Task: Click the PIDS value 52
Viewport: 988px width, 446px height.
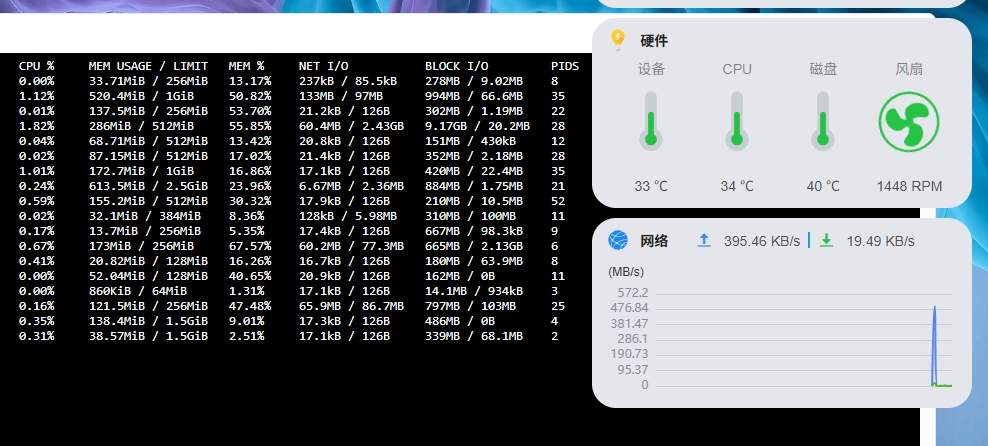Action: coord(558,202)
